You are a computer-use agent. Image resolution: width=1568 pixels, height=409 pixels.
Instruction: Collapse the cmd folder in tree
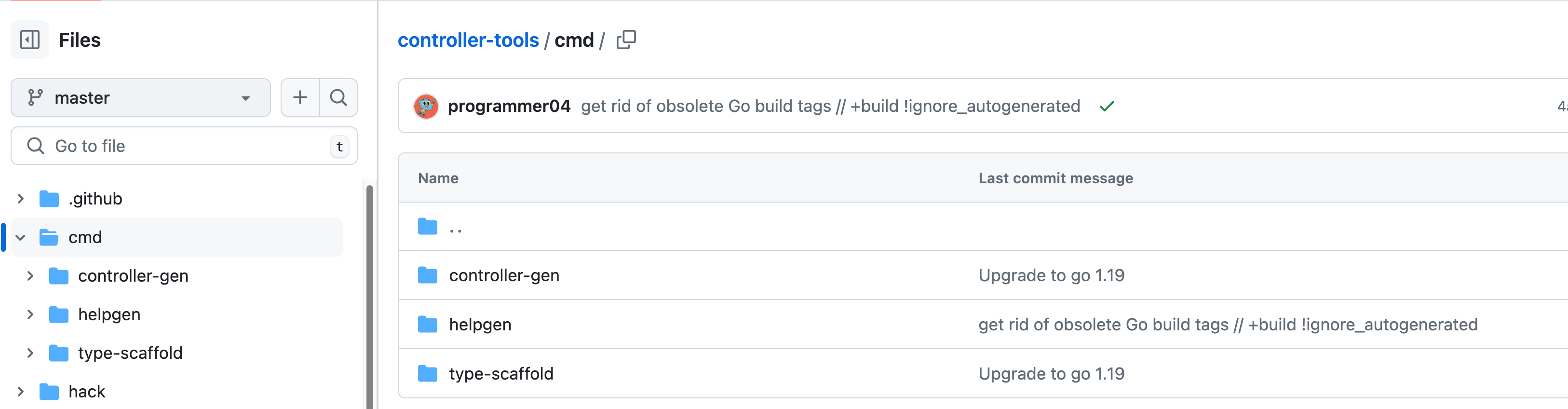point(21,237)
